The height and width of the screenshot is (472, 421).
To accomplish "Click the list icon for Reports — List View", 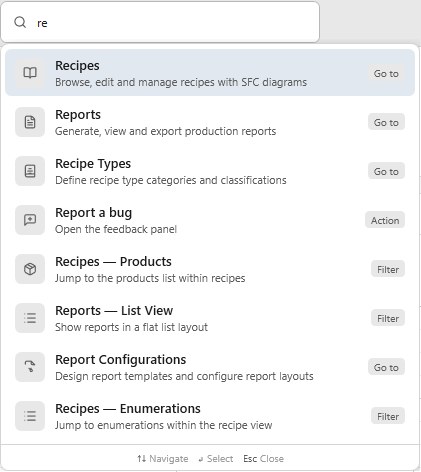I will (x=30, y=318).
